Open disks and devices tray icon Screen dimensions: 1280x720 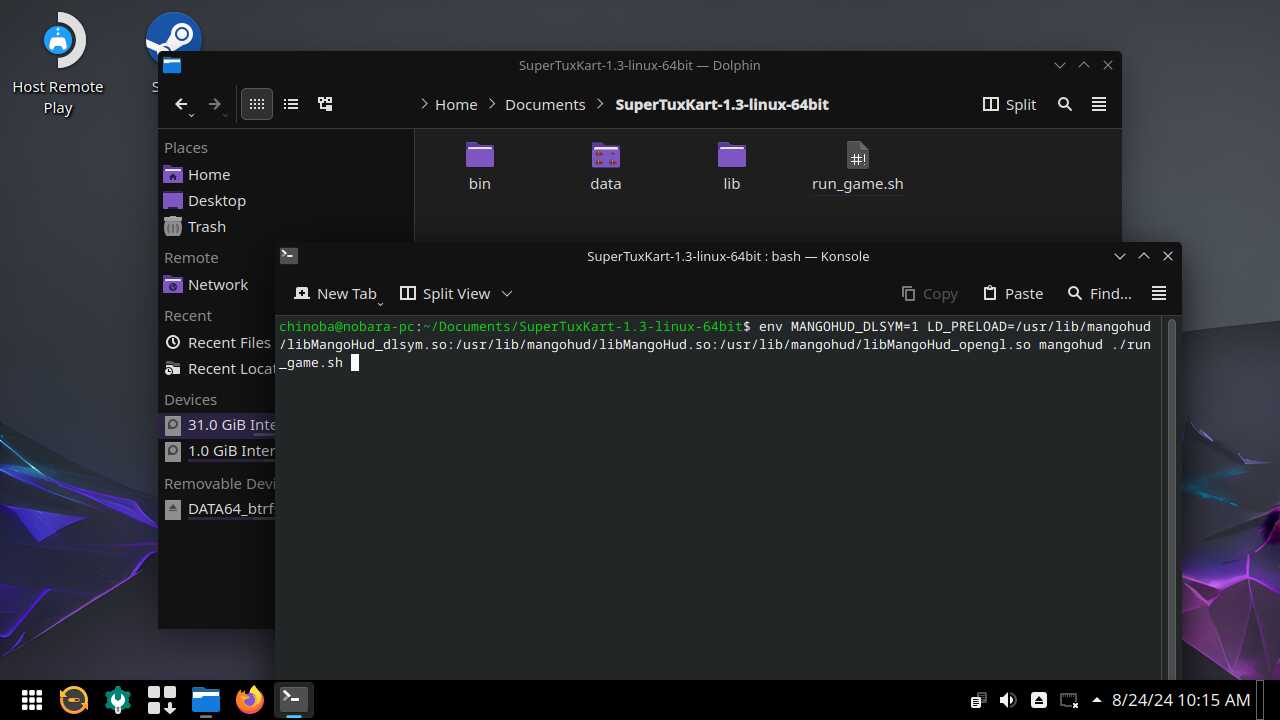1039,700
